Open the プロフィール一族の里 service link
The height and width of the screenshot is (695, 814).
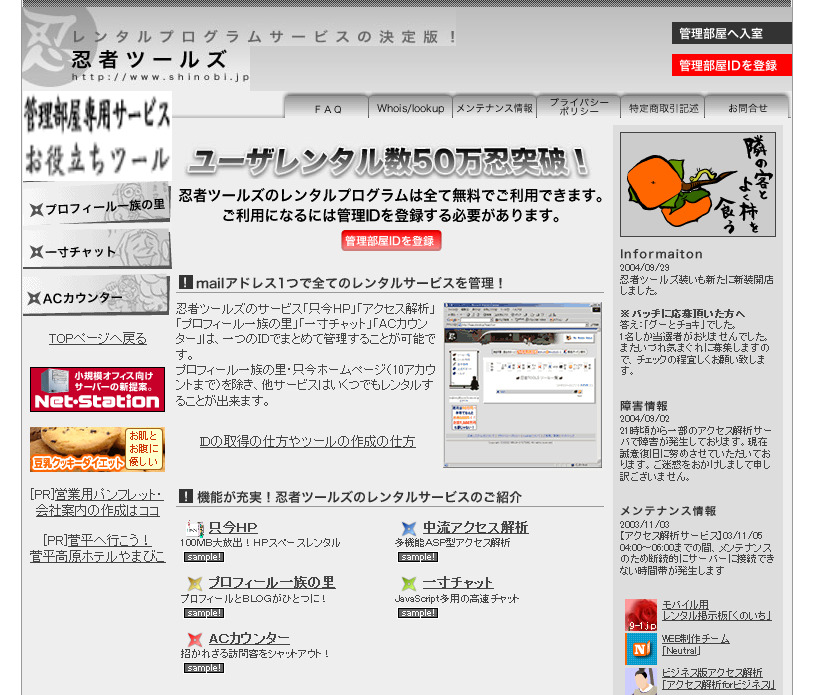click(272, 582)
